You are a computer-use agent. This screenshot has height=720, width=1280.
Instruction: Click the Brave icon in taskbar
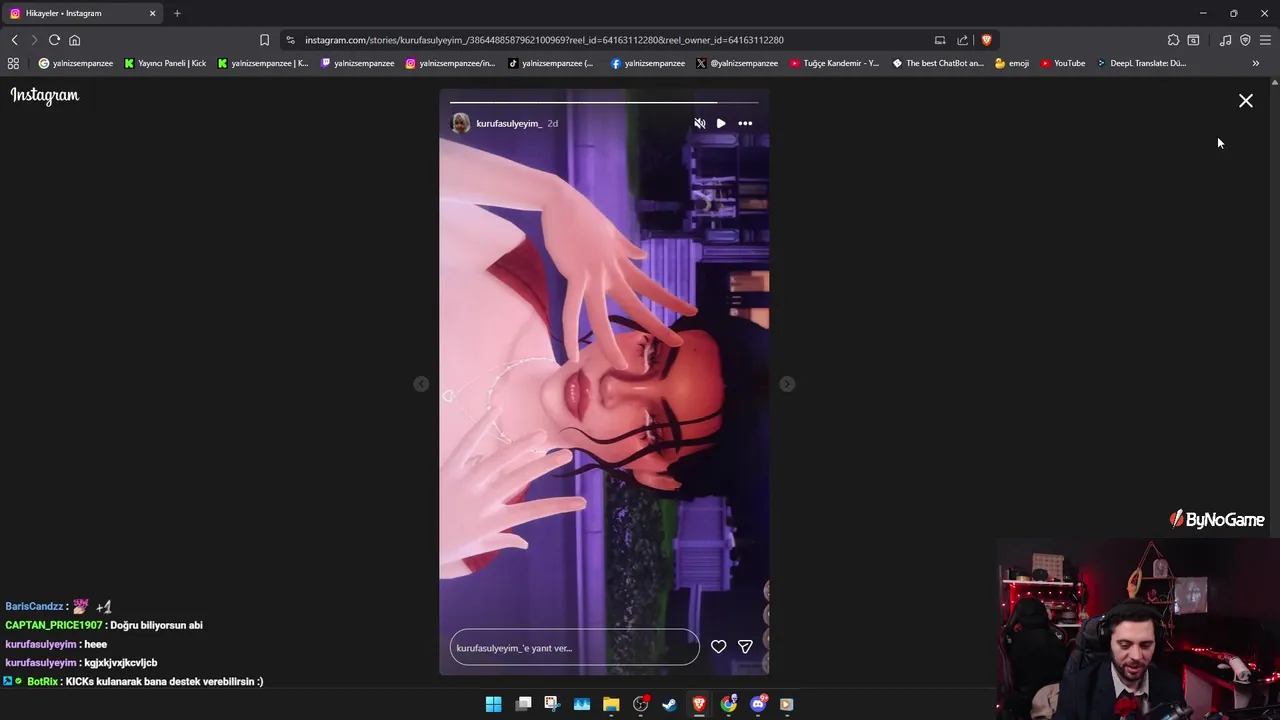699,704
